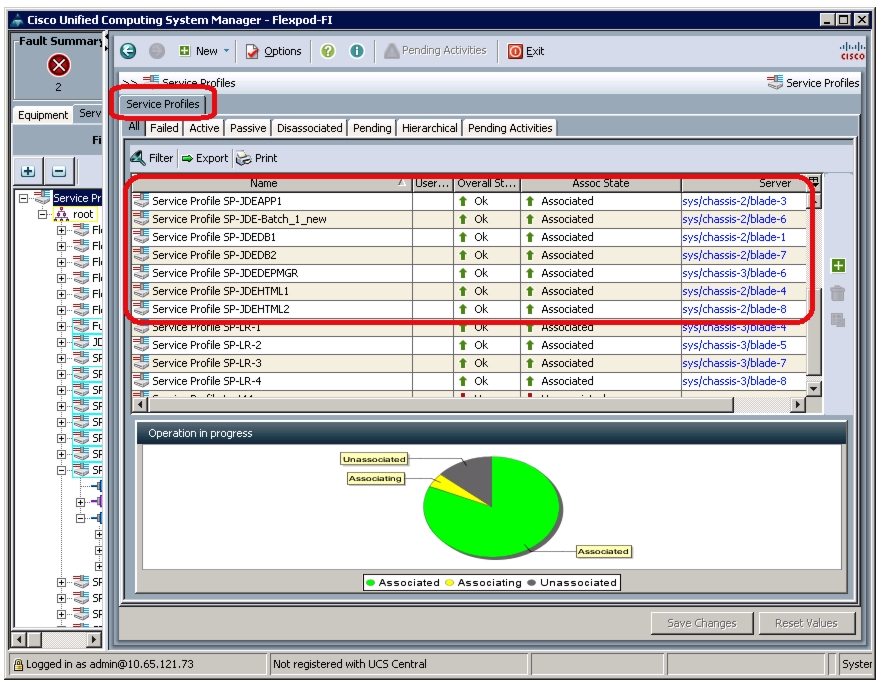Switch to the Active tab
This screenshot has width=884, height=689.
point(204,128)
